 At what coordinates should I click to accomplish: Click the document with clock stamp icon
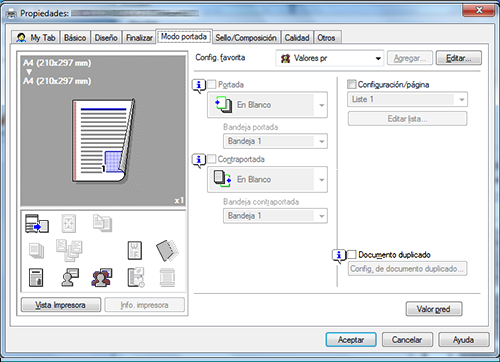point(136,277)
